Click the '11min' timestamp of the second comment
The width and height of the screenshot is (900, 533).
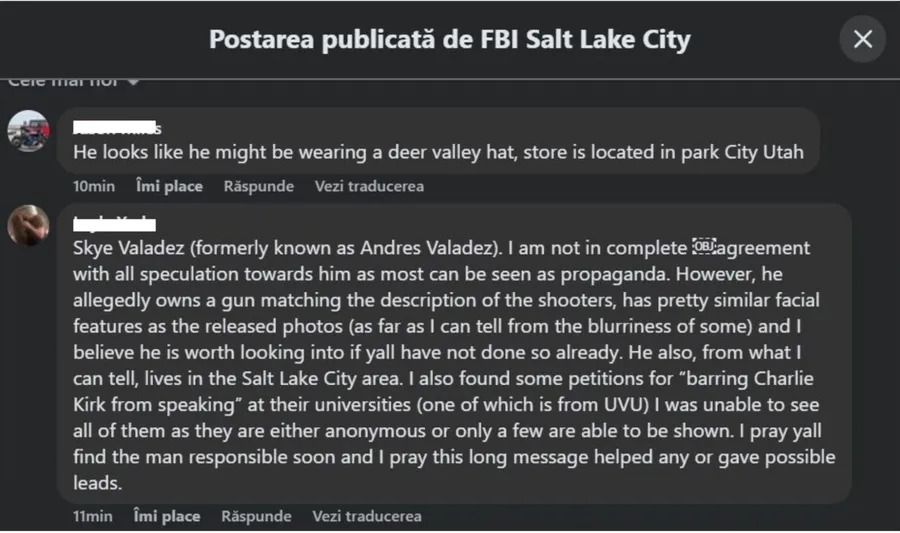coord(93,516)
